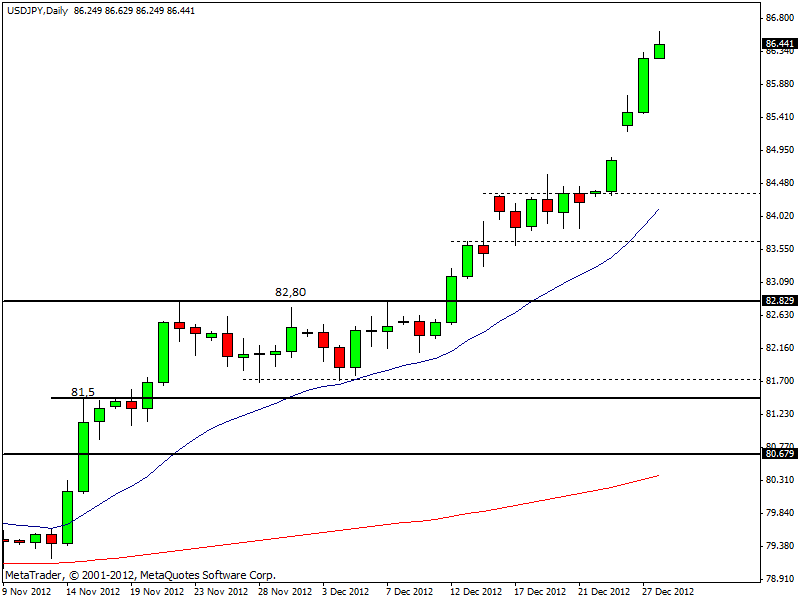Click the tall green candle above 14 Nov 2012
This screenshot has width=800, height=600.
coord(84,456)
